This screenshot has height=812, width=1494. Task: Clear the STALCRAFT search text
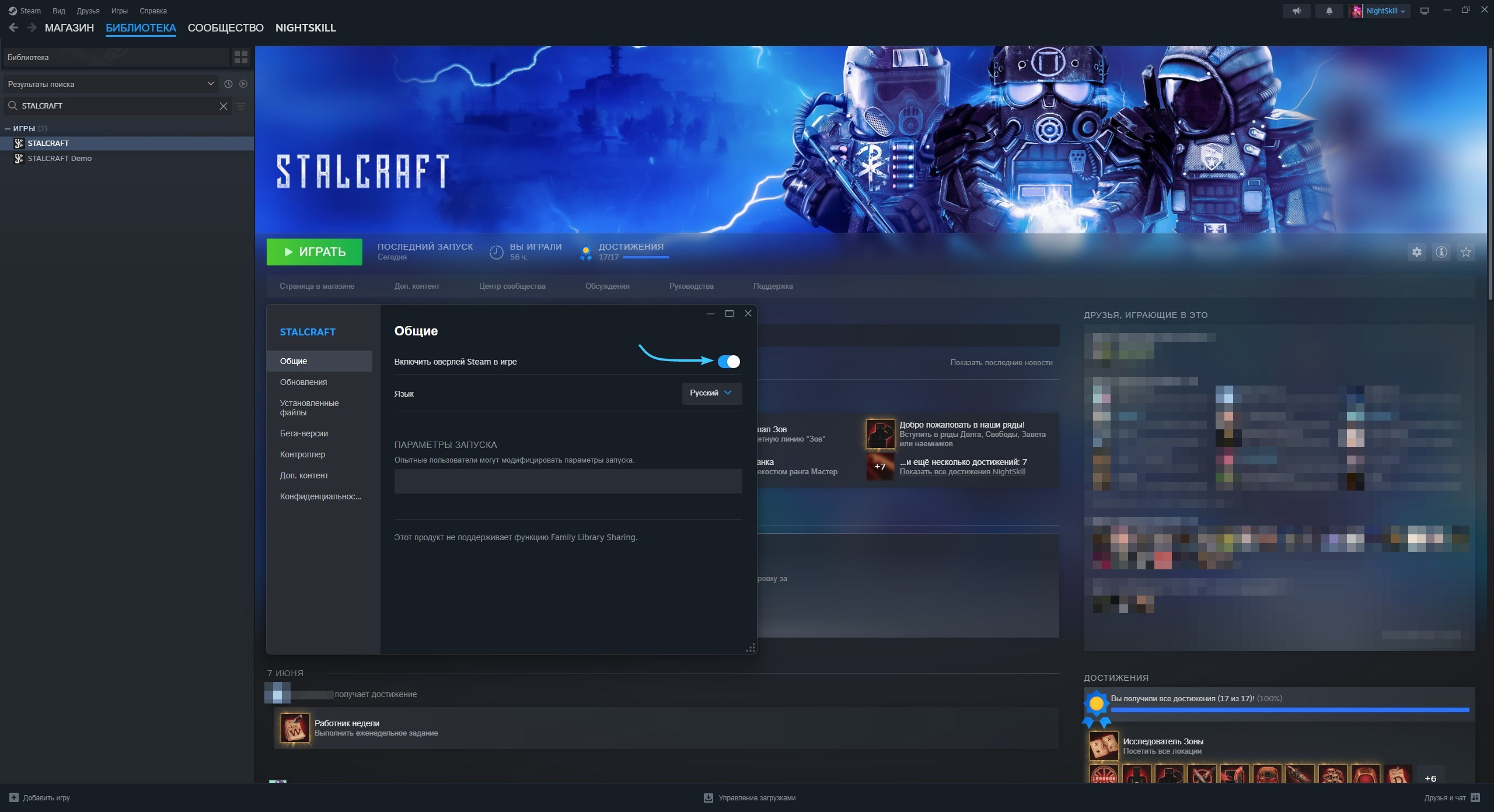click(x=223, y=106)
